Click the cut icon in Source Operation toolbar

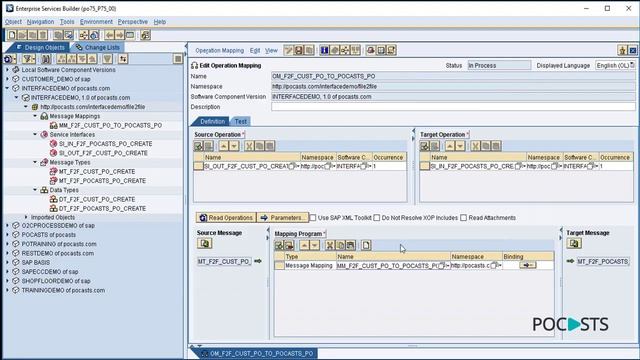[x=249, y=146]
